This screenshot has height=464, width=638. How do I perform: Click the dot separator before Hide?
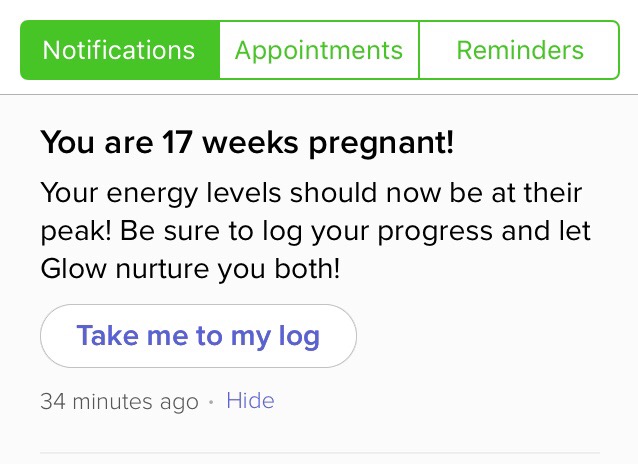tap(211, 402)
